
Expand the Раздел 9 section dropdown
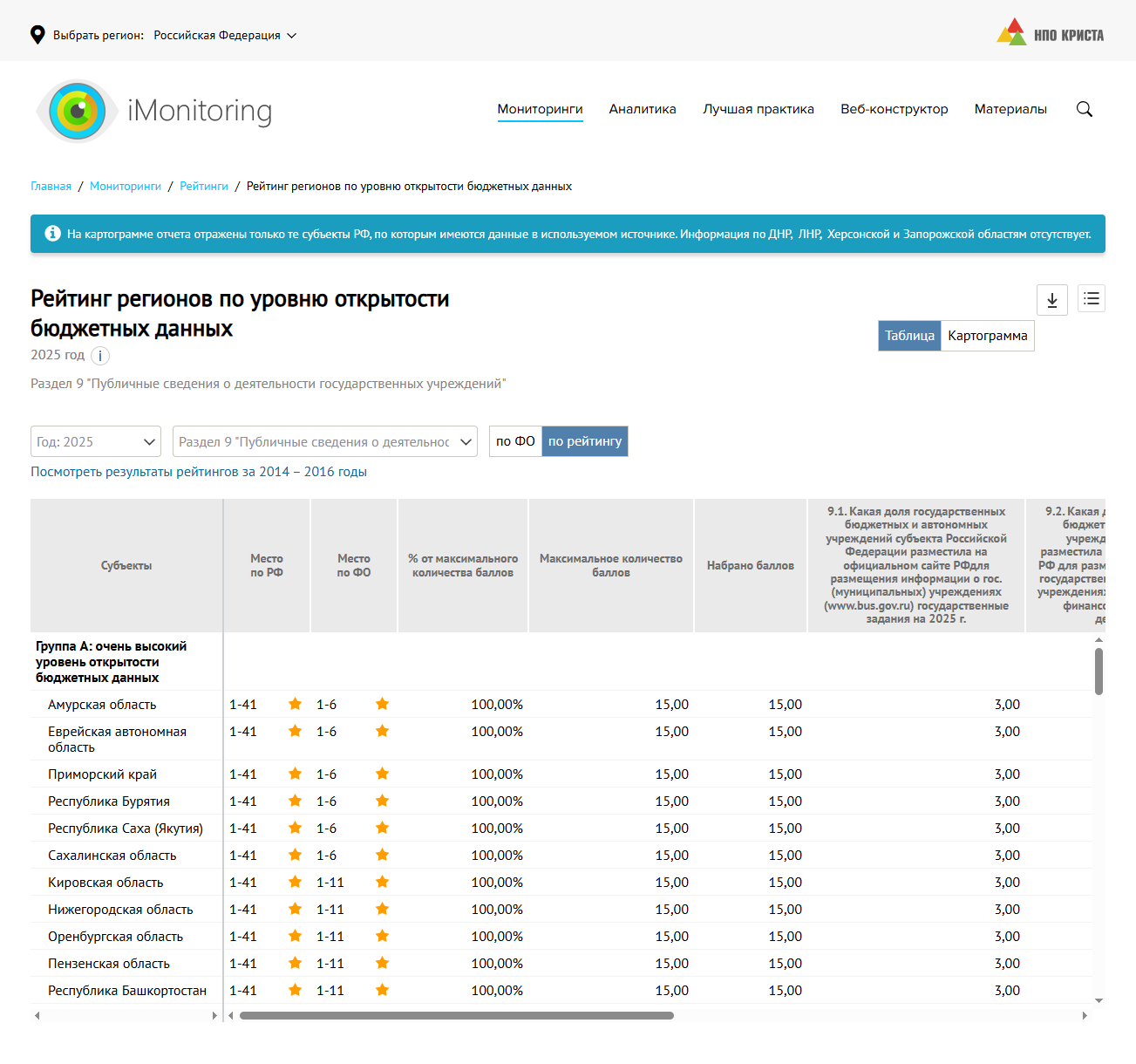(x=324, y=442)
